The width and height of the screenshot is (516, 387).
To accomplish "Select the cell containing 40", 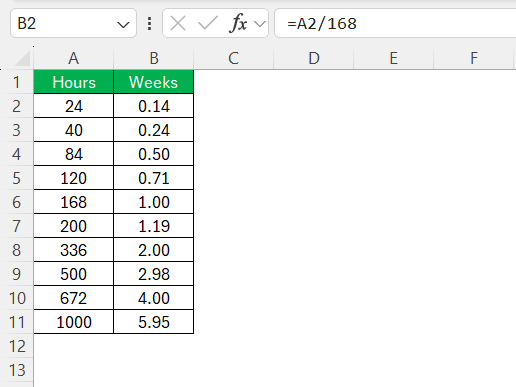I will (x=74, y=130).
